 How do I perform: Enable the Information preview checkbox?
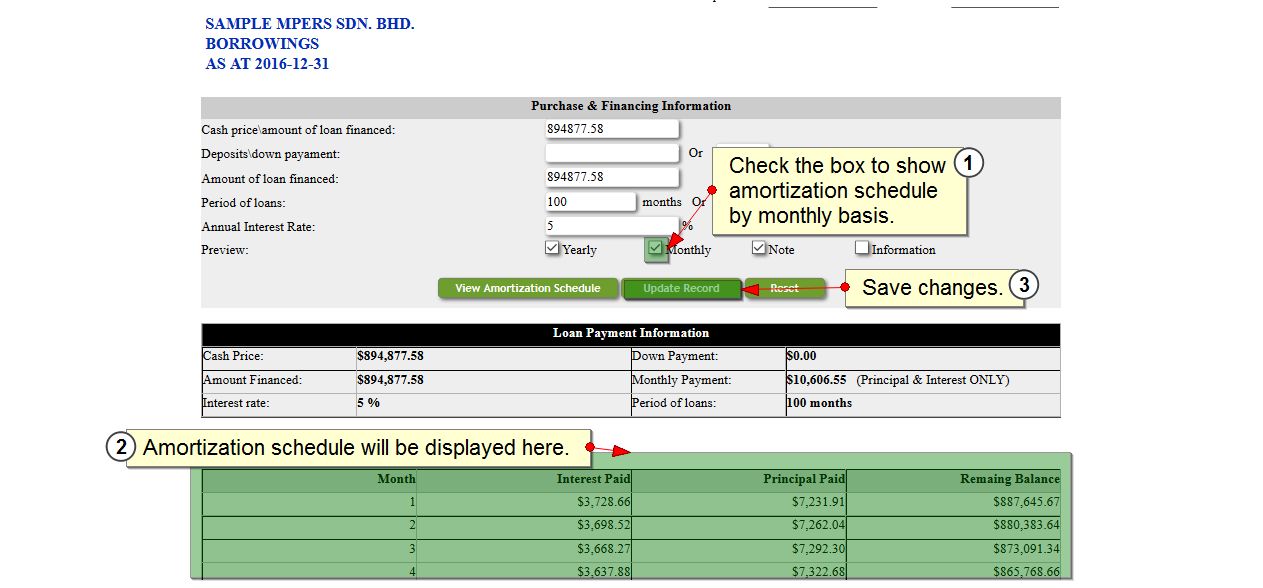pos(862,248)
